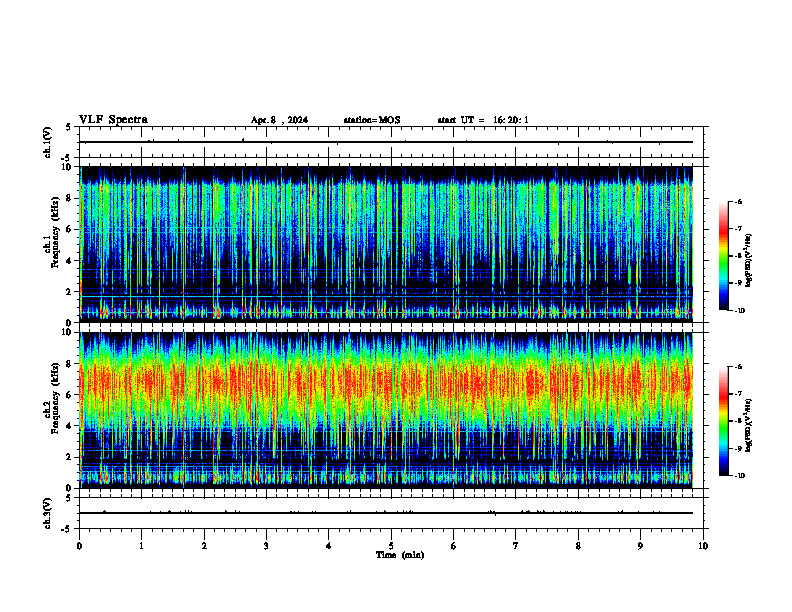Select the date text "Apr. 8 , 2024"

(279, 120)
